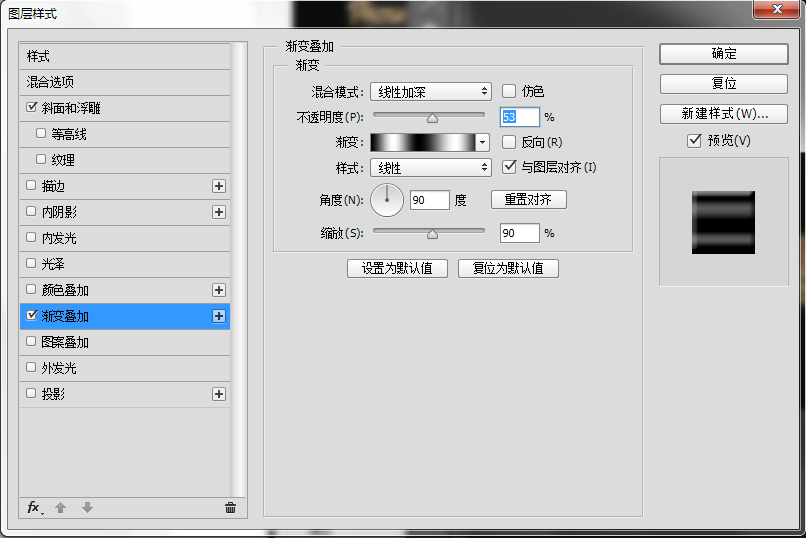Click the 复位 button
The width and height of the screenshot is (806, 538).
[724, 84]
